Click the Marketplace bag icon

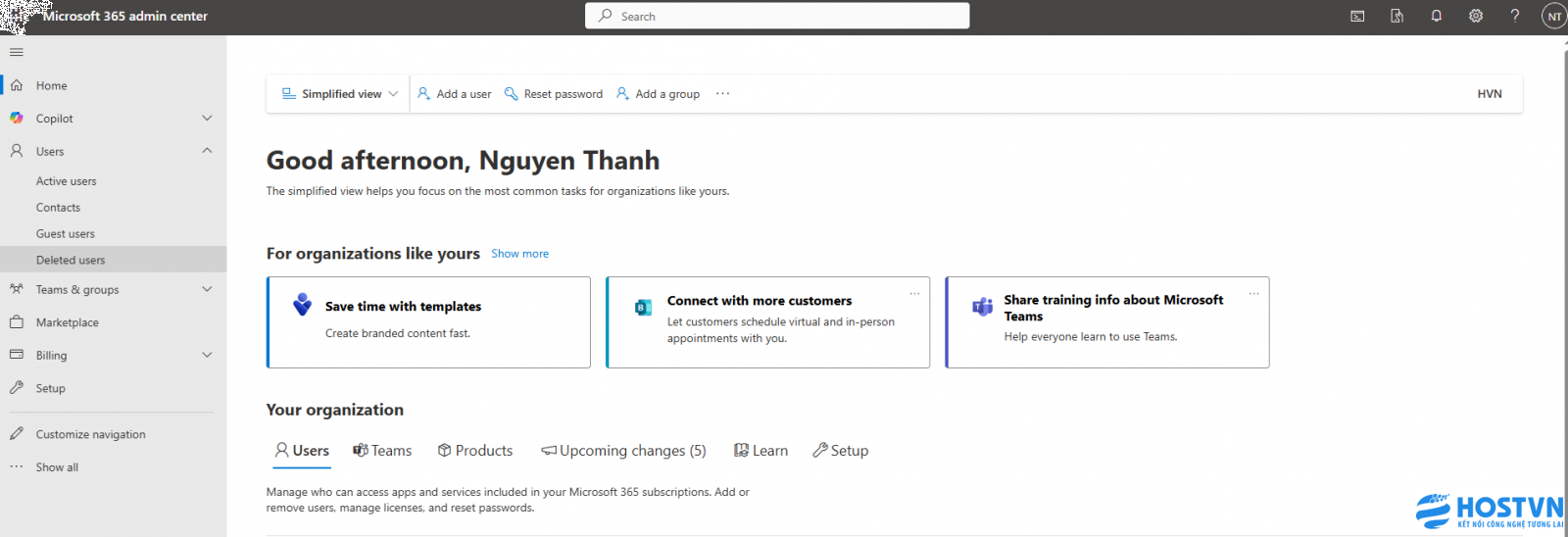(17, 321)
